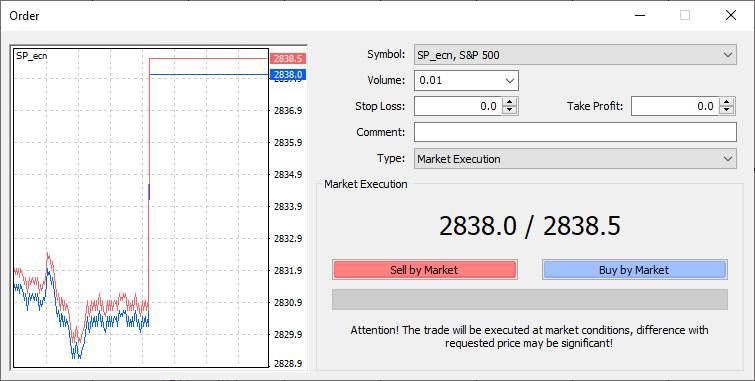
Task: Click the 2830.9 price axis value
Action: 288,302
